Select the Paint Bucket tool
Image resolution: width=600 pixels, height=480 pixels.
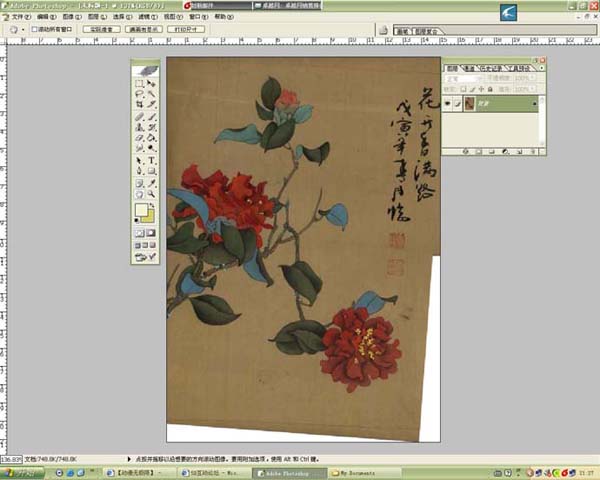151,137
